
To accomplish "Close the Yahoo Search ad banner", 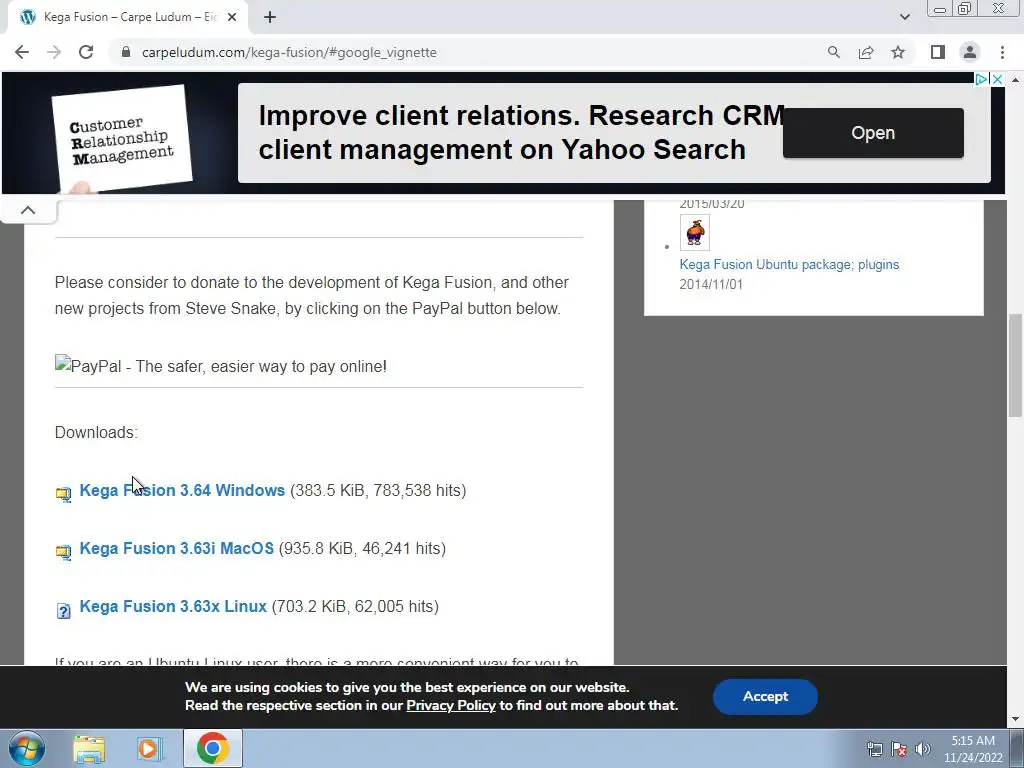I will coord(997,80).
